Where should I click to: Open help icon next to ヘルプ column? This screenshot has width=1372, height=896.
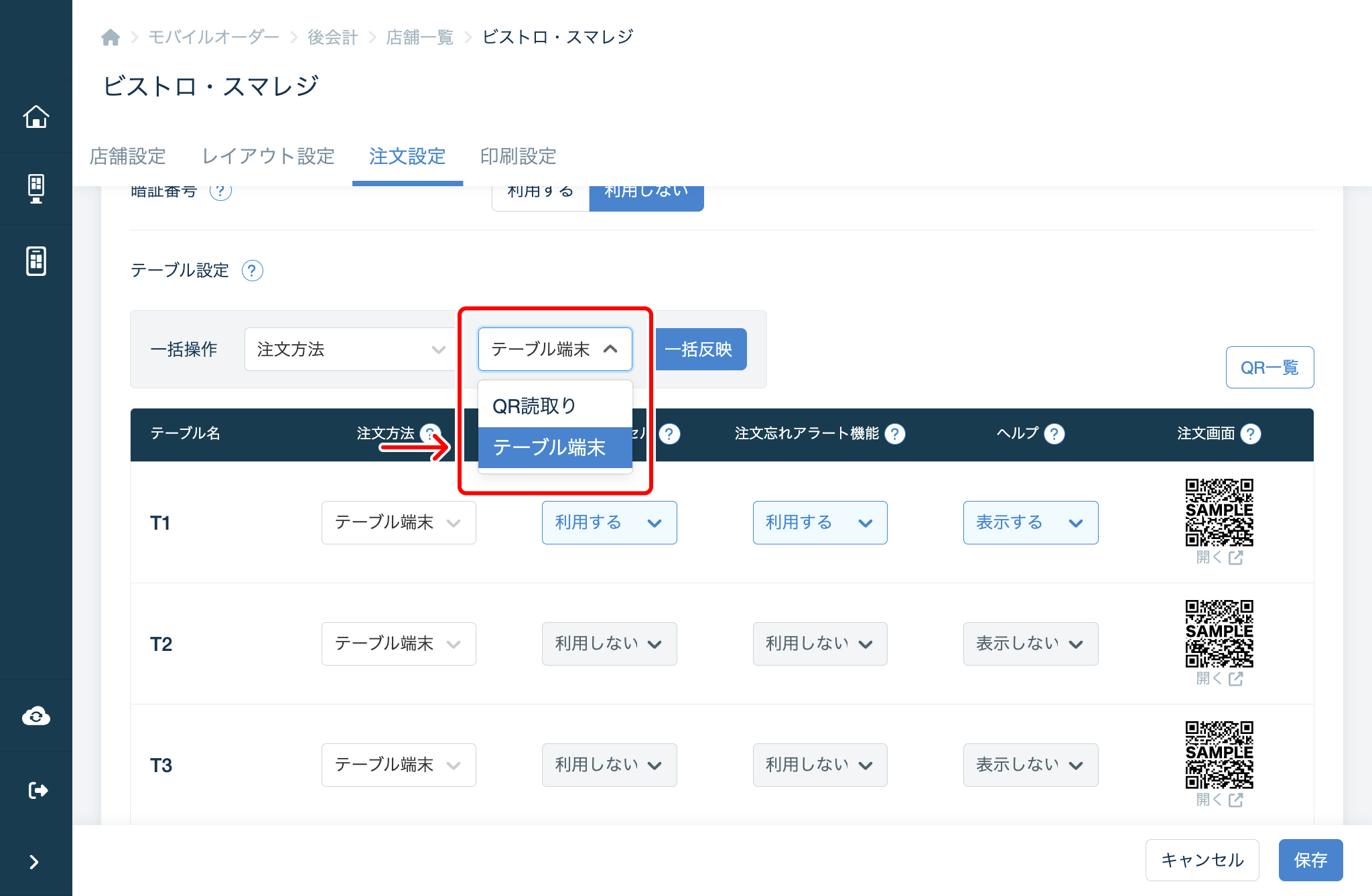1054,434
